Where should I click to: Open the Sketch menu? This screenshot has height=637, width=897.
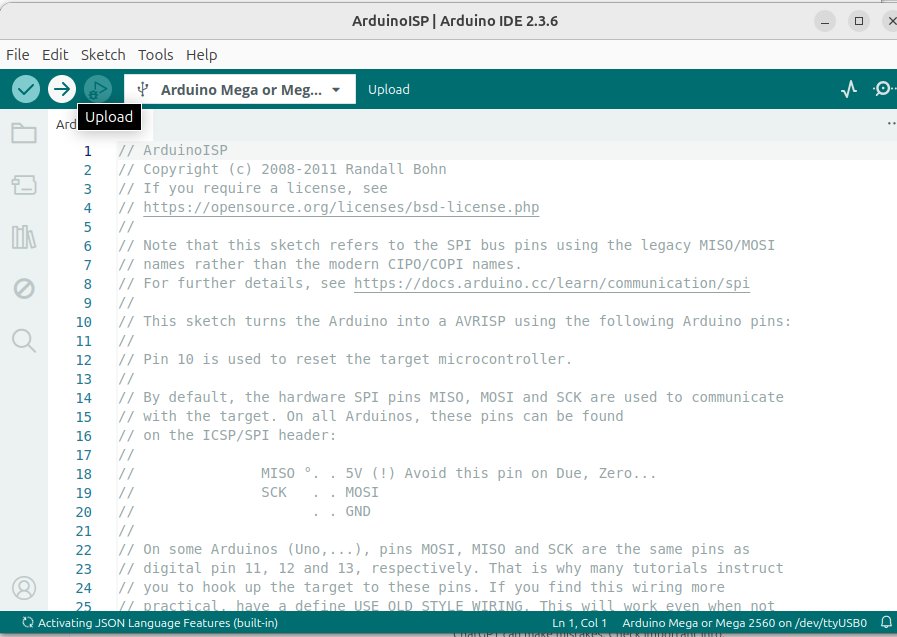click(103, 55)
